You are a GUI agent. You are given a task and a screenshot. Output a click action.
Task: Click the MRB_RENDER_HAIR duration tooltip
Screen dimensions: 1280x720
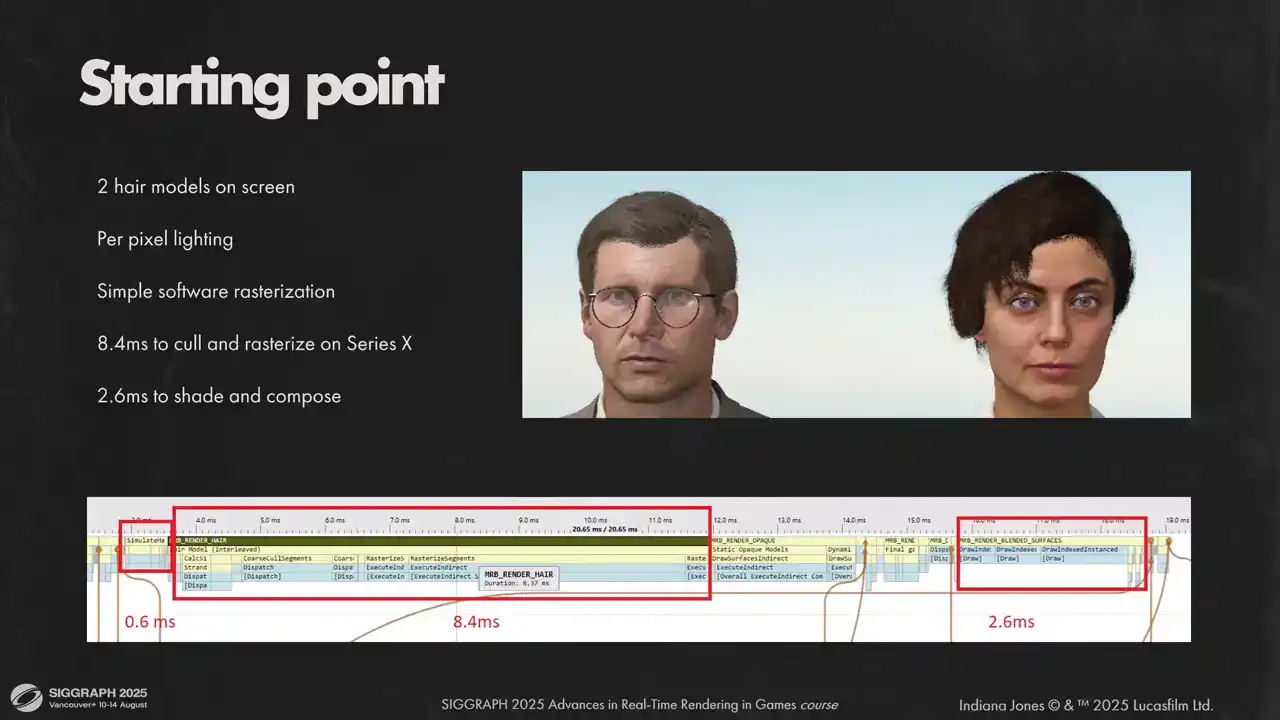518,578
